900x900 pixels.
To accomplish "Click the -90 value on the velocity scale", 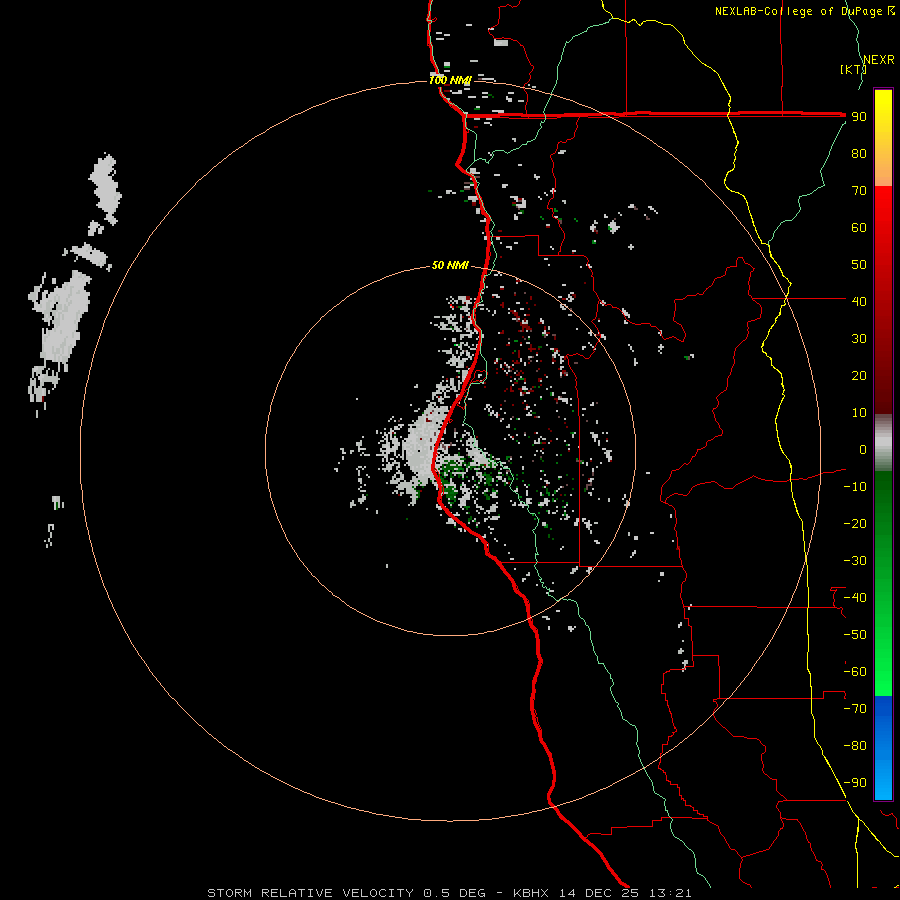I will (x=855, y=783).
